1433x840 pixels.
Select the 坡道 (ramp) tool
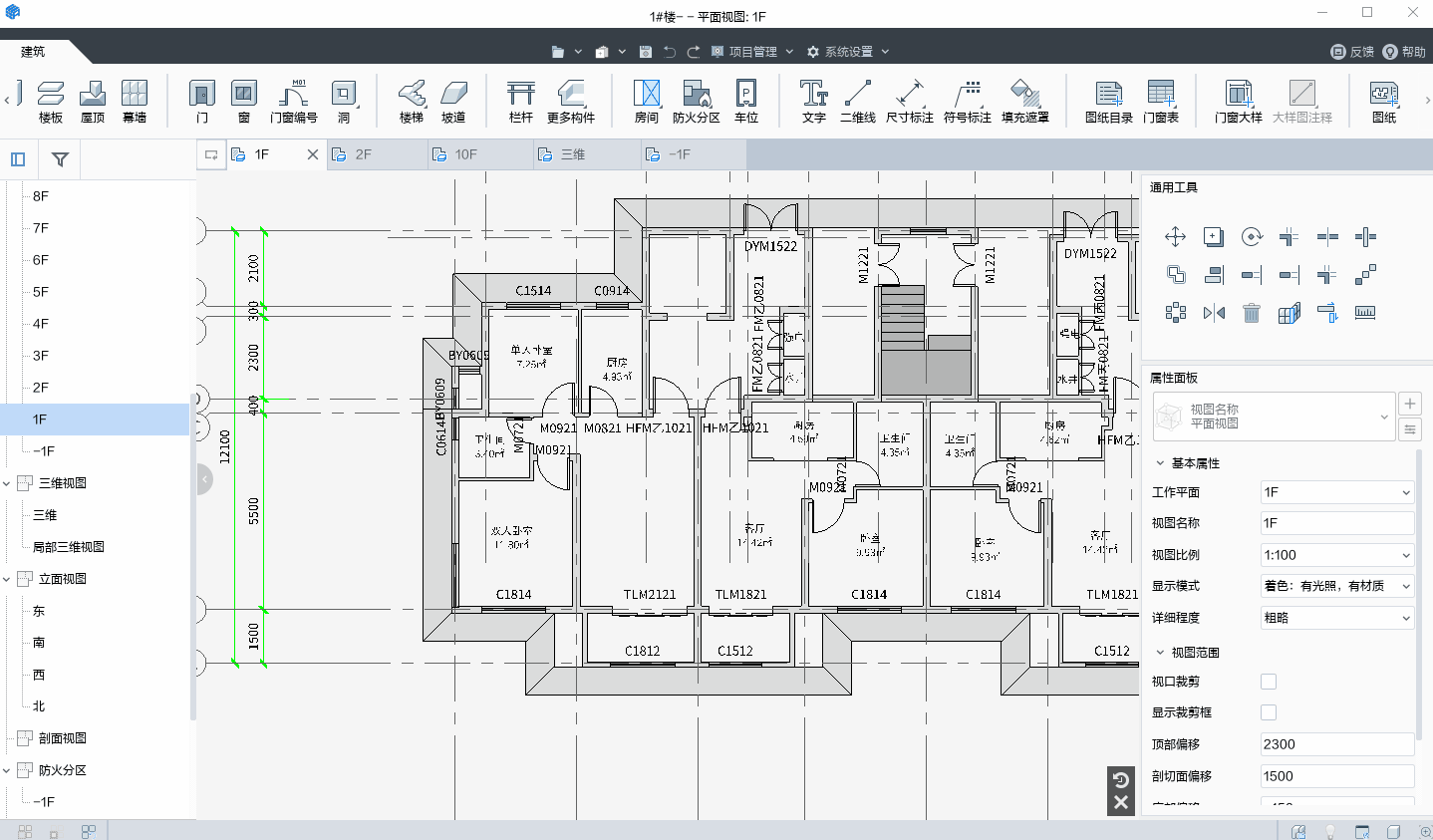pos(453,103)
